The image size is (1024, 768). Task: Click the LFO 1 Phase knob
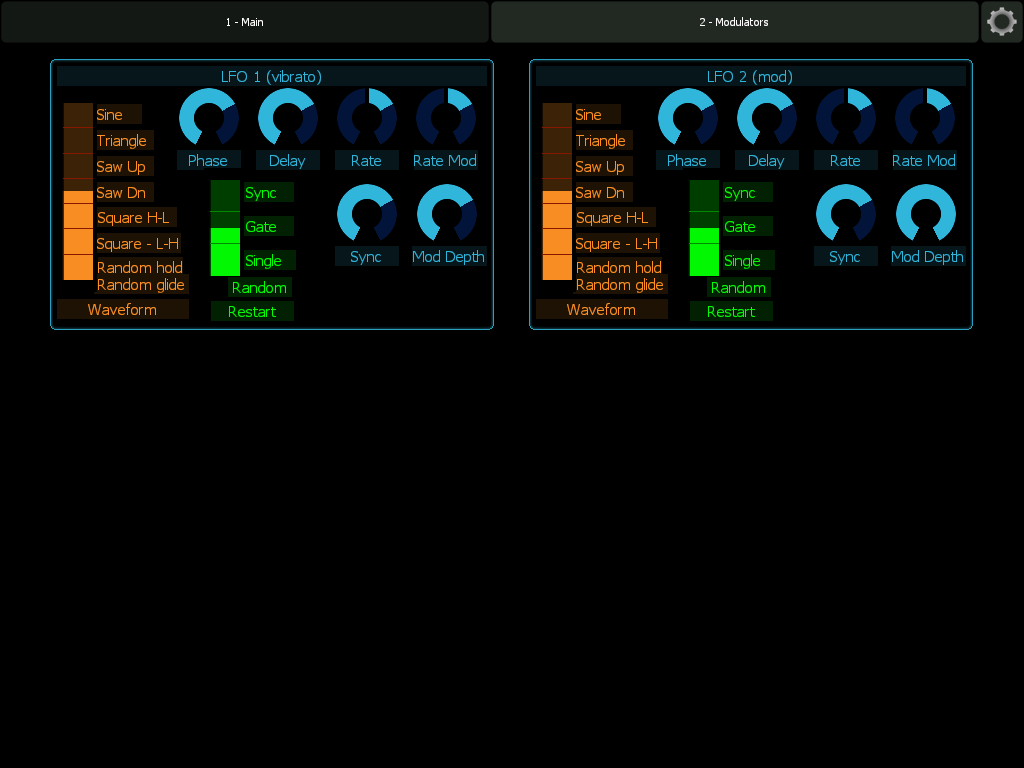click(x=209, y=118)
